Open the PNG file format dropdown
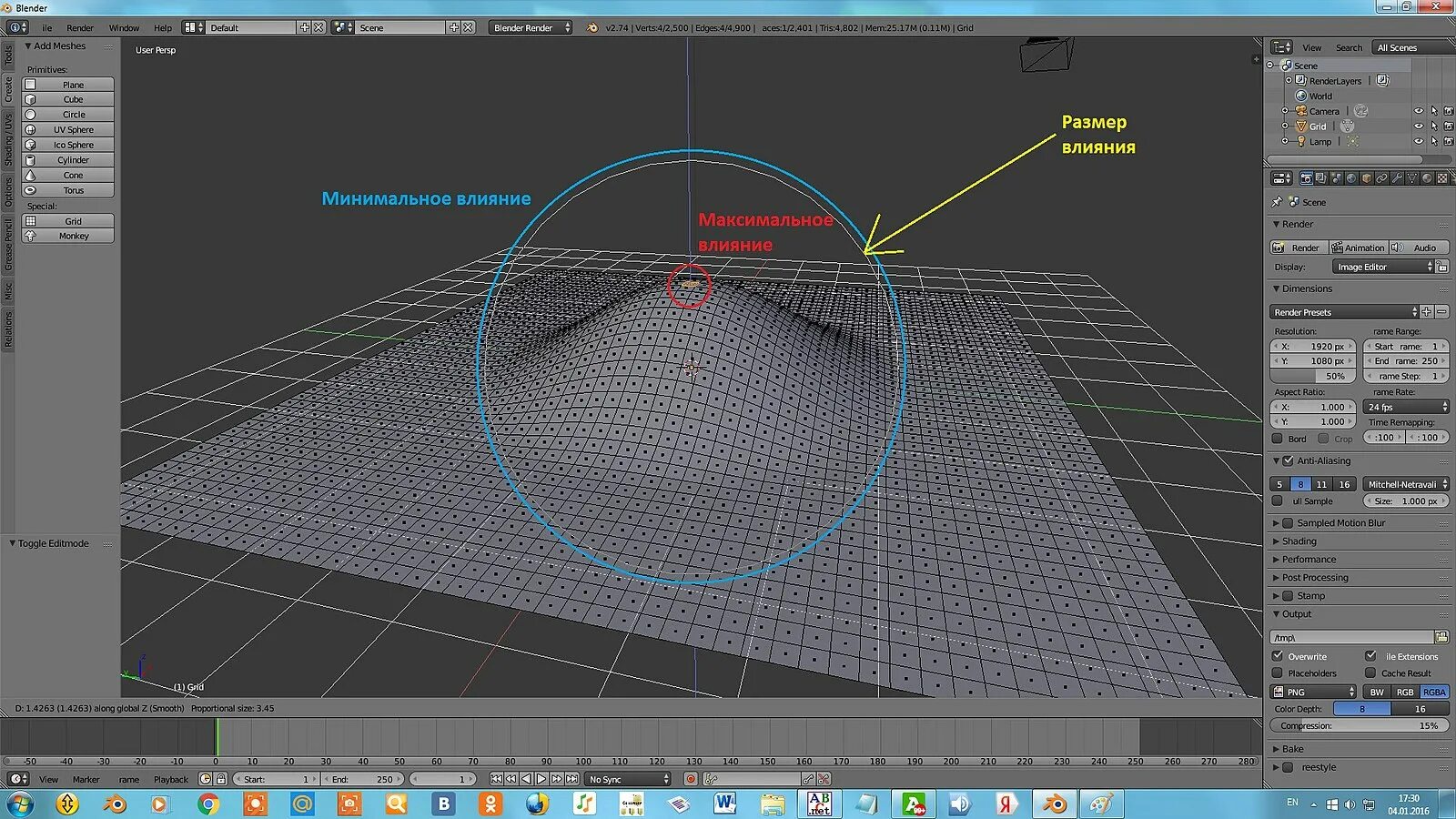Viewport: 1456px width, 819px height. (x=1314, y=692)
